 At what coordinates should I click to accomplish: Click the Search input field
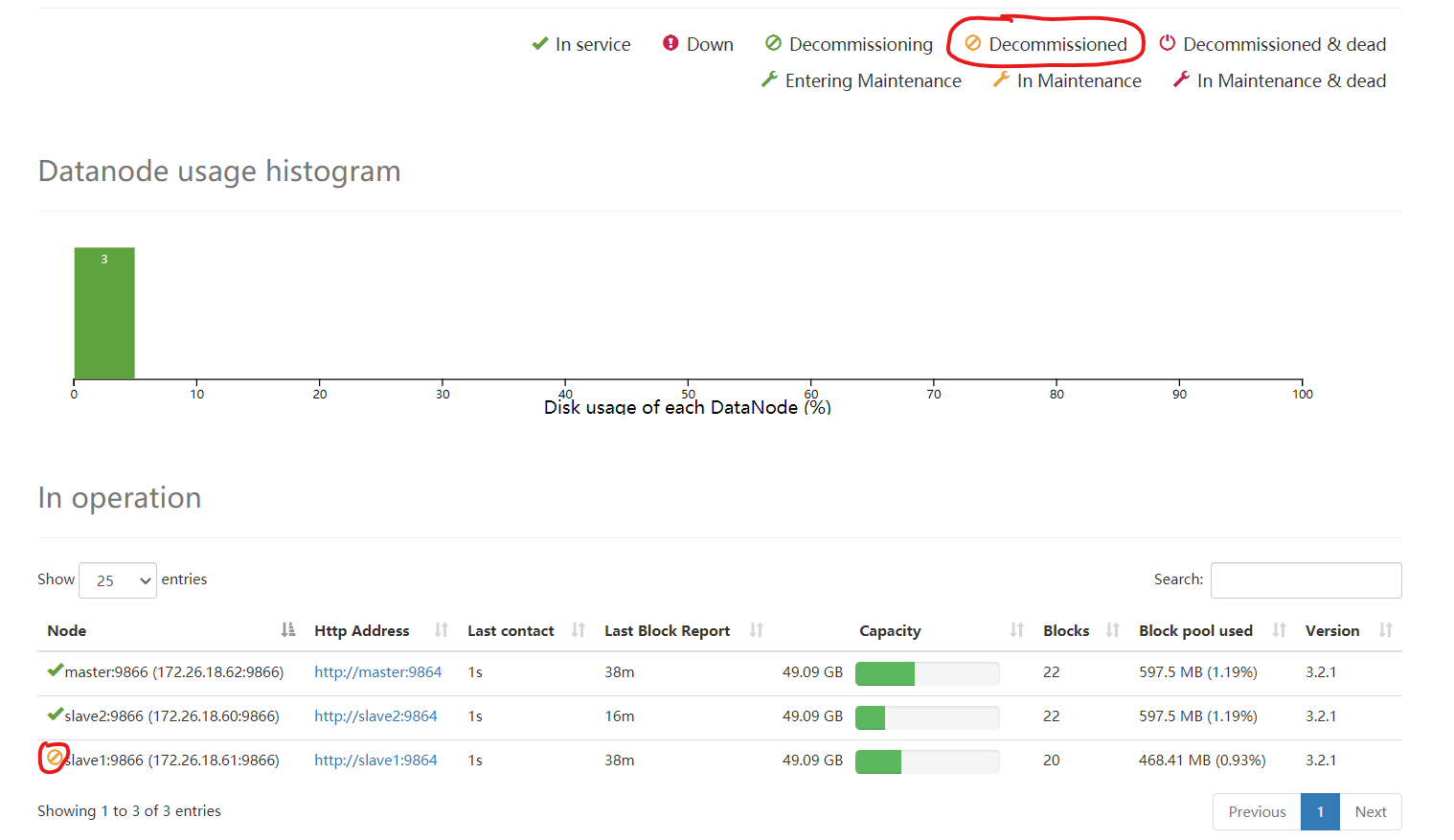pyautogui.click(x=1306, y=580)
